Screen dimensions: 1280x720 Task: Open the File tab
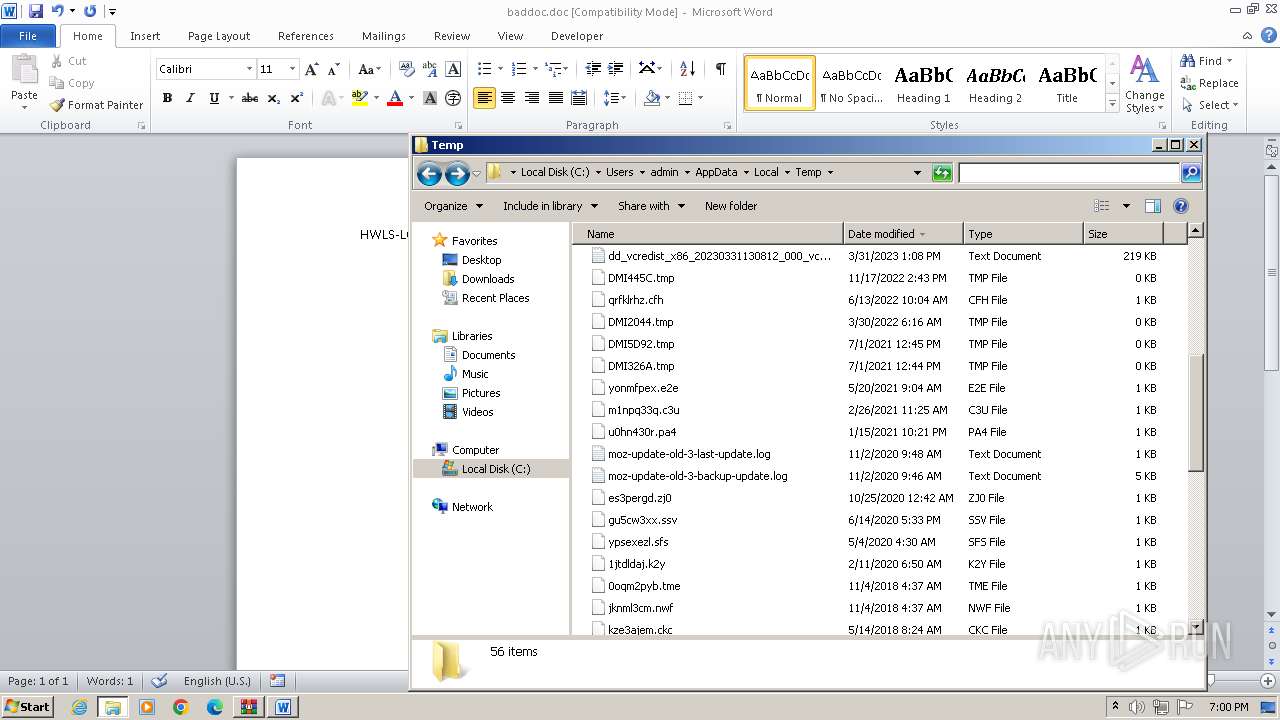[x=28, y=36]
